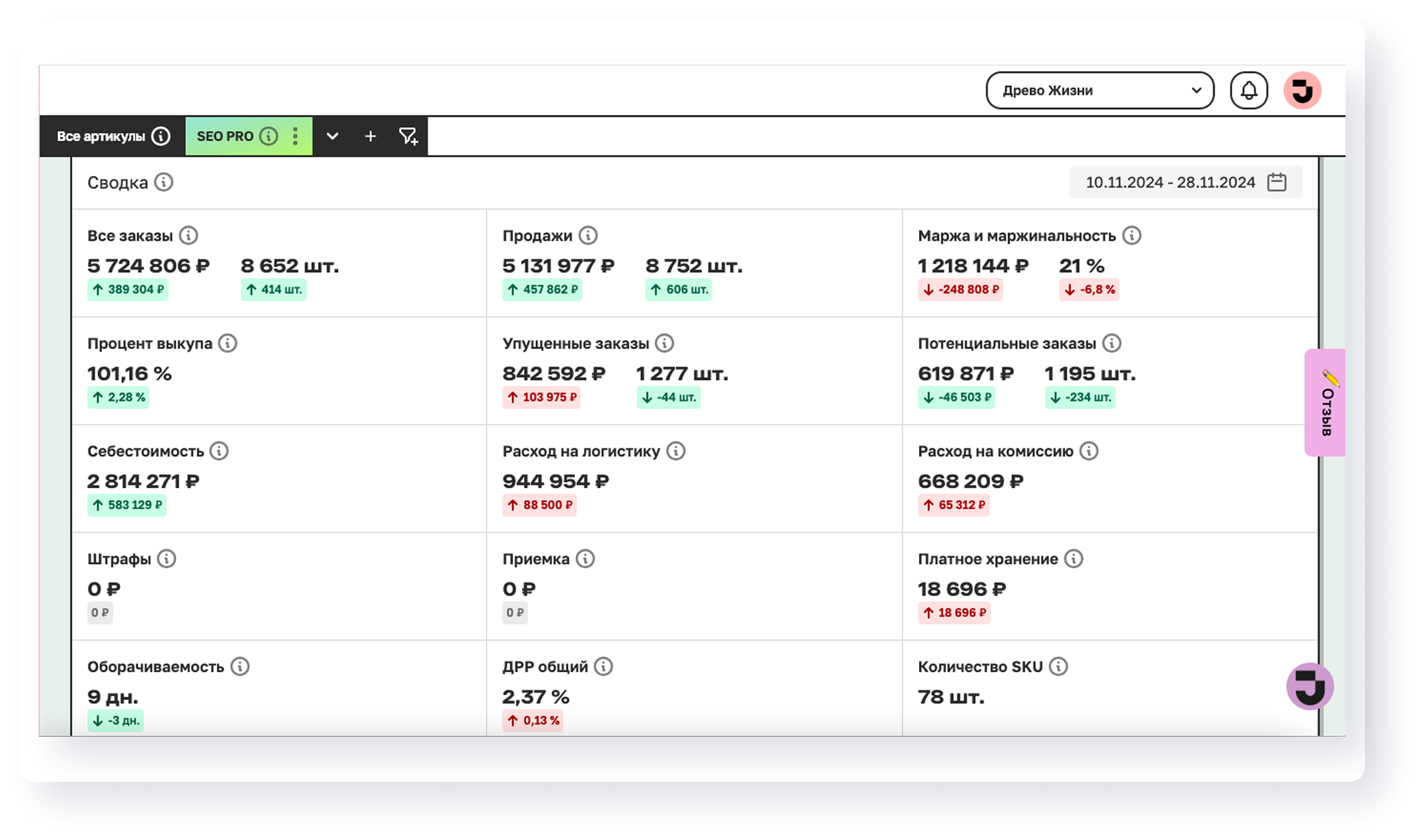Select the 78 шт. SKU count
This screenshot has width=1423, height=840.
[951, 697]
